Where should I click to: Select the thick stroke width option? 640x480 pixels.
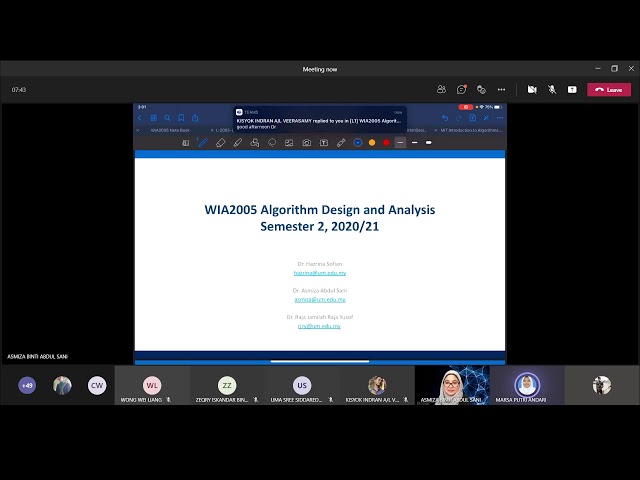(x=429, y=142)
